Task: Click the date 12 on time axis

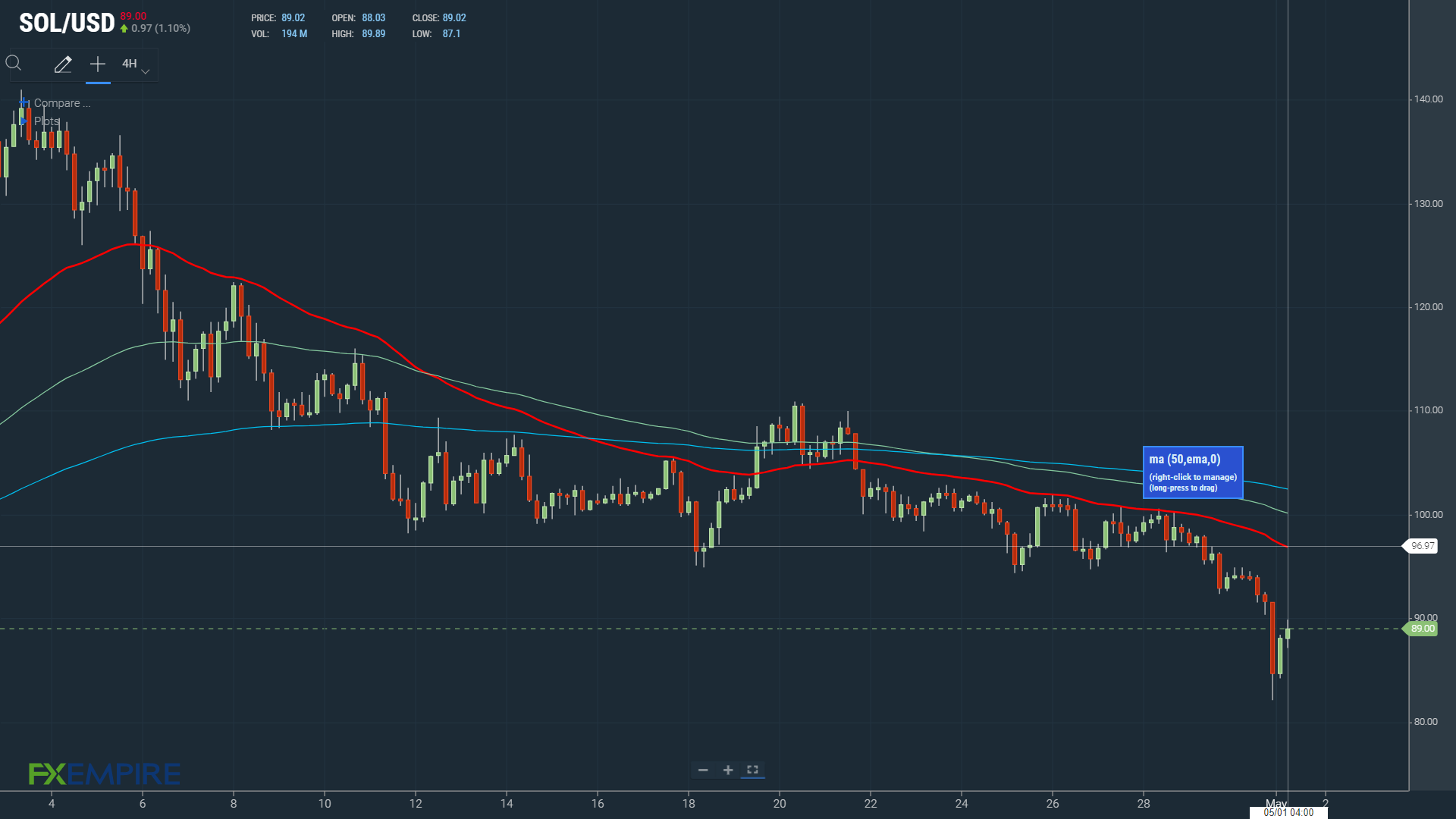Action: click(x=416, y=804)
